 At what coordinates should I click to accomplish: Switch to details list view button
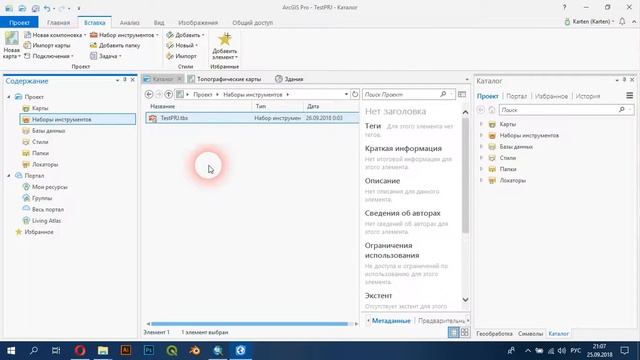453,332
